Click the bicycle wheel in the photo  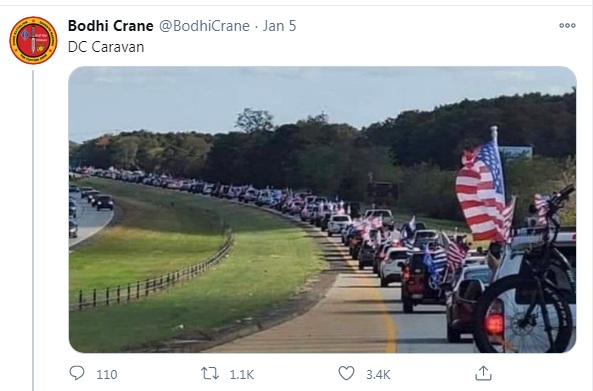(x=522, y=314)
